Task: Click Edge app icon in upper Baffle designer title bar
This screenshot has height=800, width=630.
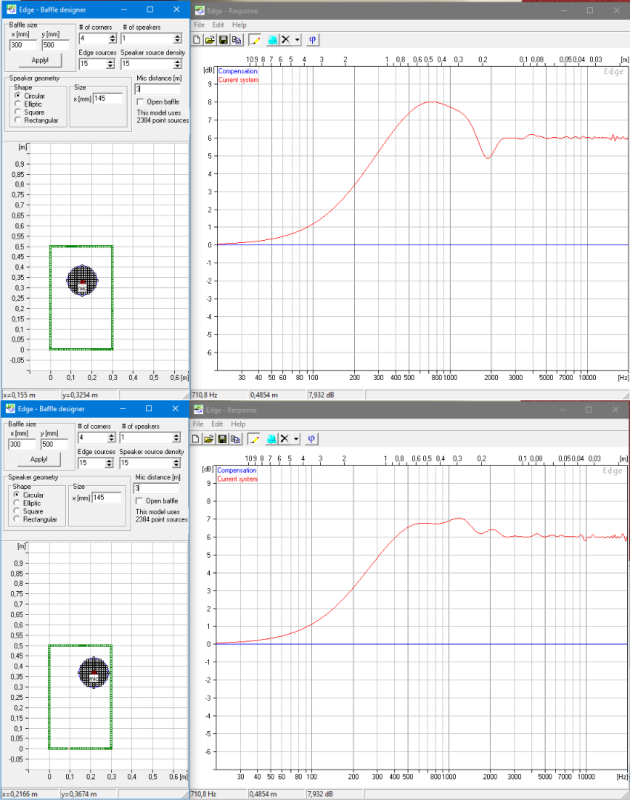Action: tap(11, 9)
